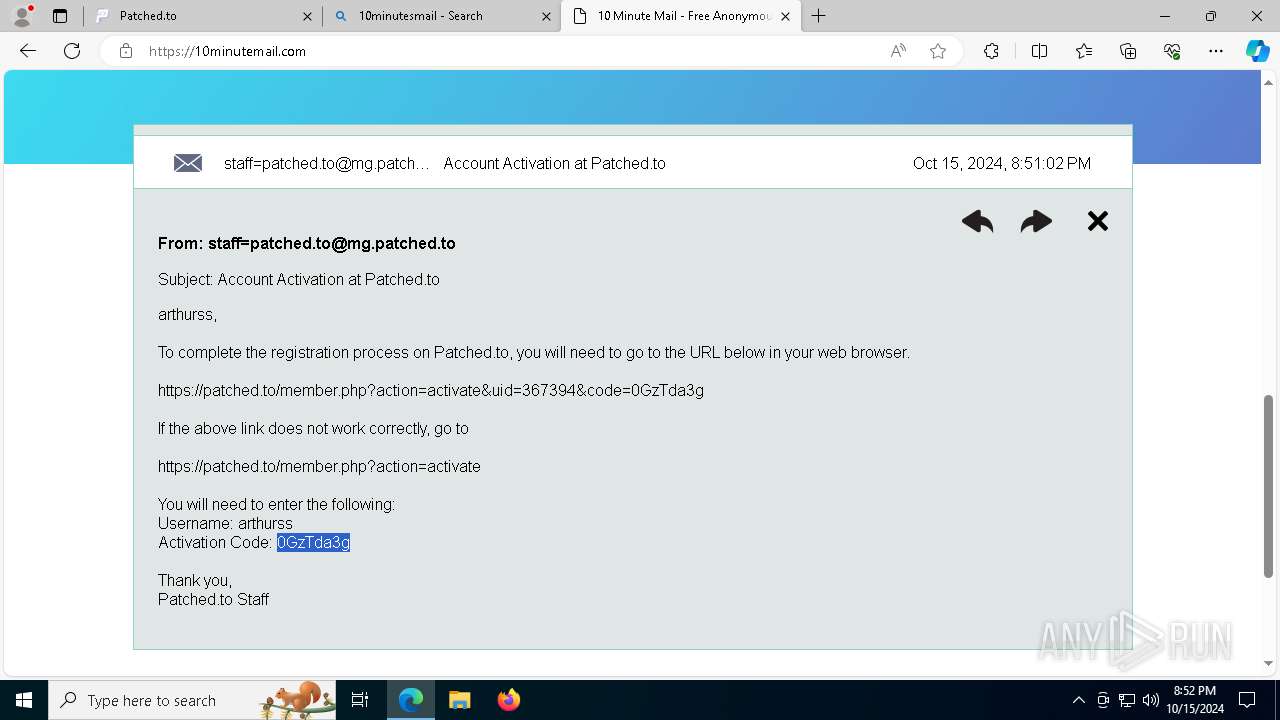This screenshot has width=1280, height=720.
Task: Open network settings in tray
Action: (x=1127, y=700)
